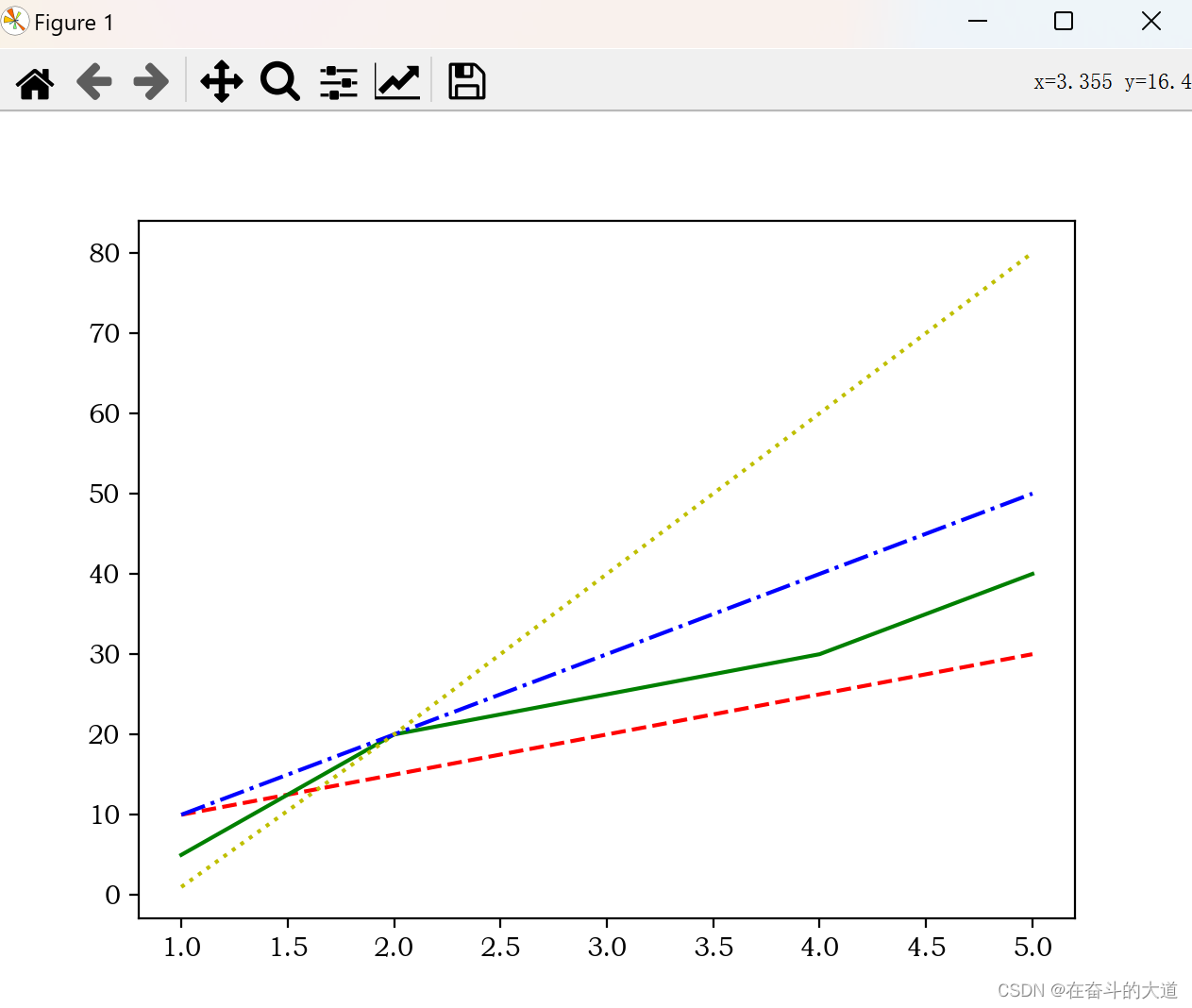Click the y-axis label 40

(105, 574)
